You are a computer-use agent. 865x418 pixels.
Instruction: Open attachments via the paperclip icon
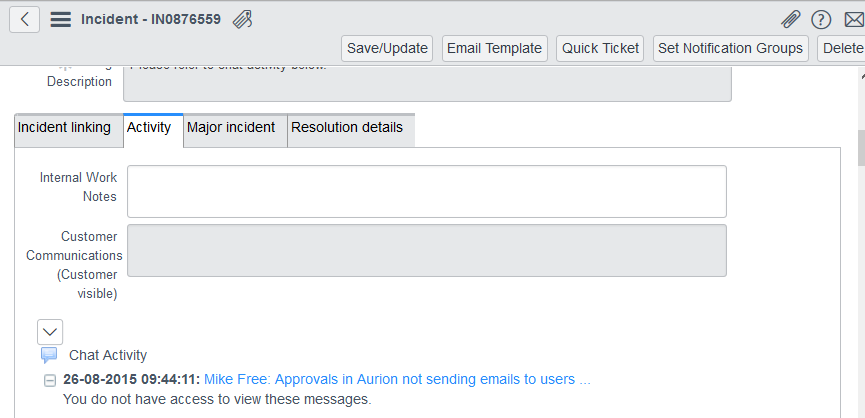click(790, 20)
